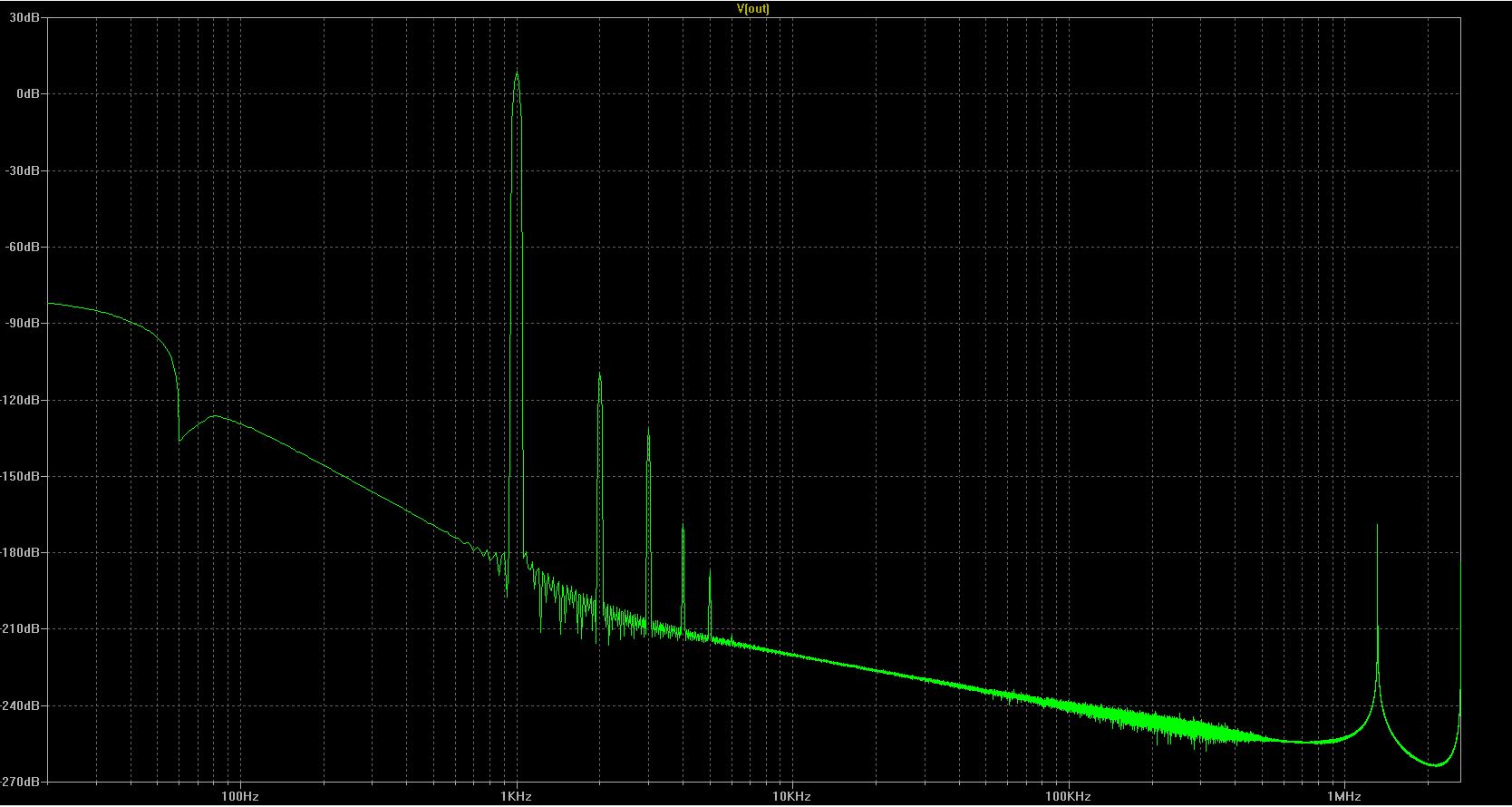This screenshot has height=807, width=1512.
Task: Click the -180dB axis label
Action: click(22, 552)
